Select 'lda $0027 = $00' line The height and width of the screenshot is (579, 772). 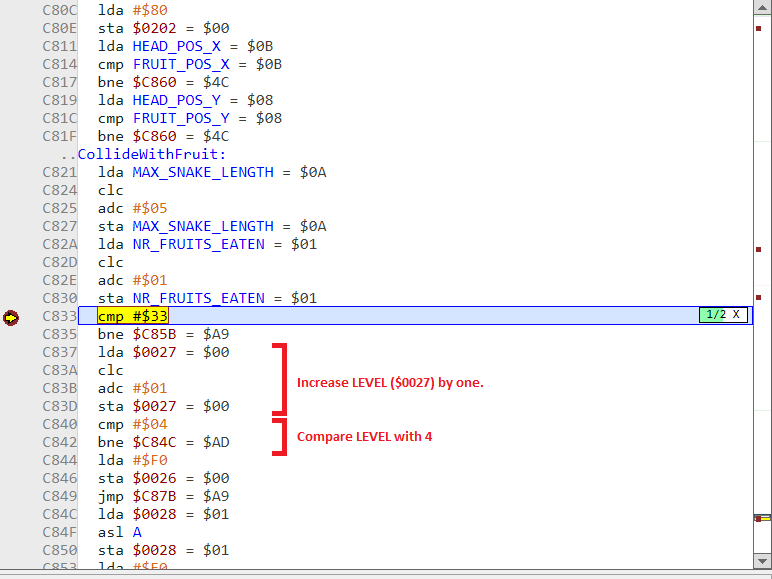(163, 353)
